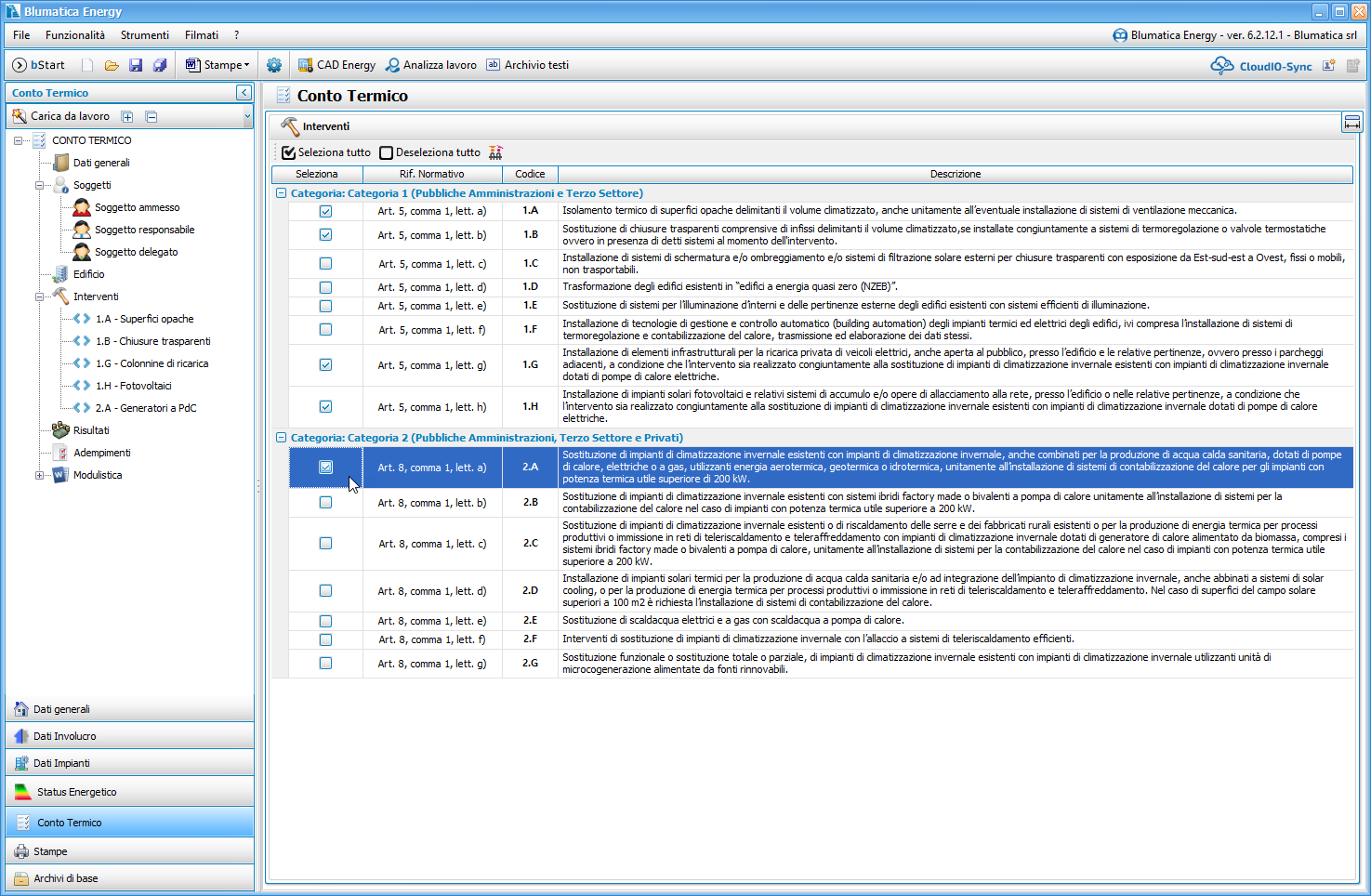The width and height of the screenshot is (1371, 896).
Task: Click the Analizza lavoro toolbar icon
Action: [x=393, y=65]
